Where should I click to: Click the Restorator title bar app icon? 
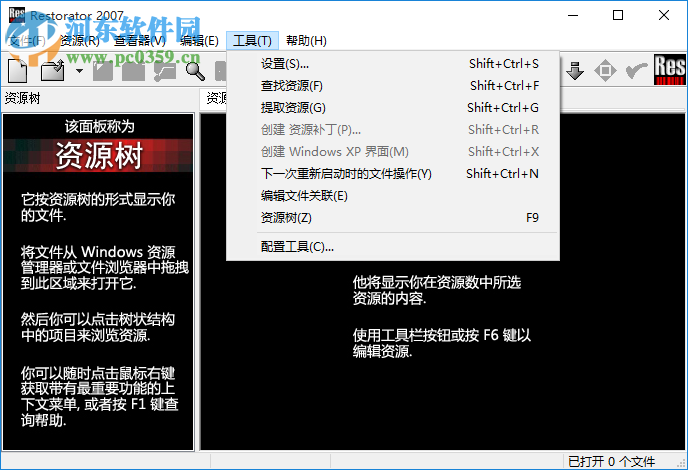17,15
